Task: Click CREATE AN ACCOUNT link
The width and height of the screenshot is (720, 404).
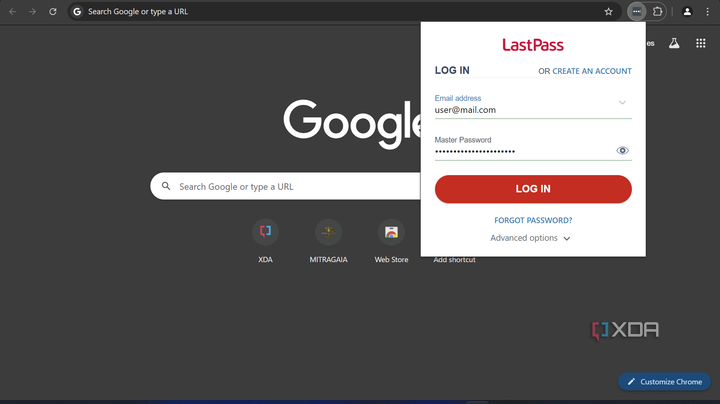Action: click(x=592, y=71)
